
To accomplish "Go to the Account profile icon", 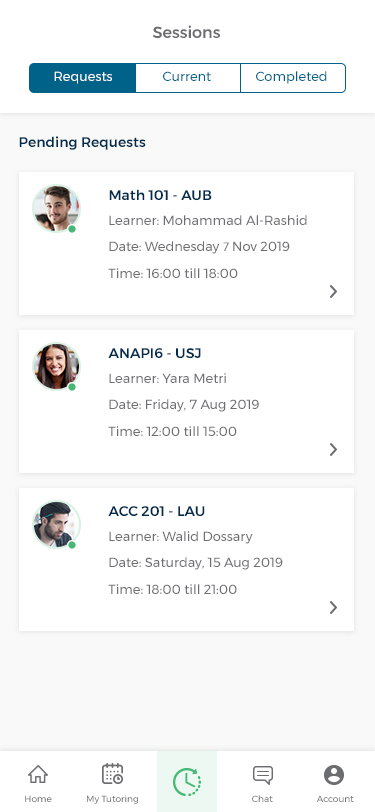I will coord(334,775).
